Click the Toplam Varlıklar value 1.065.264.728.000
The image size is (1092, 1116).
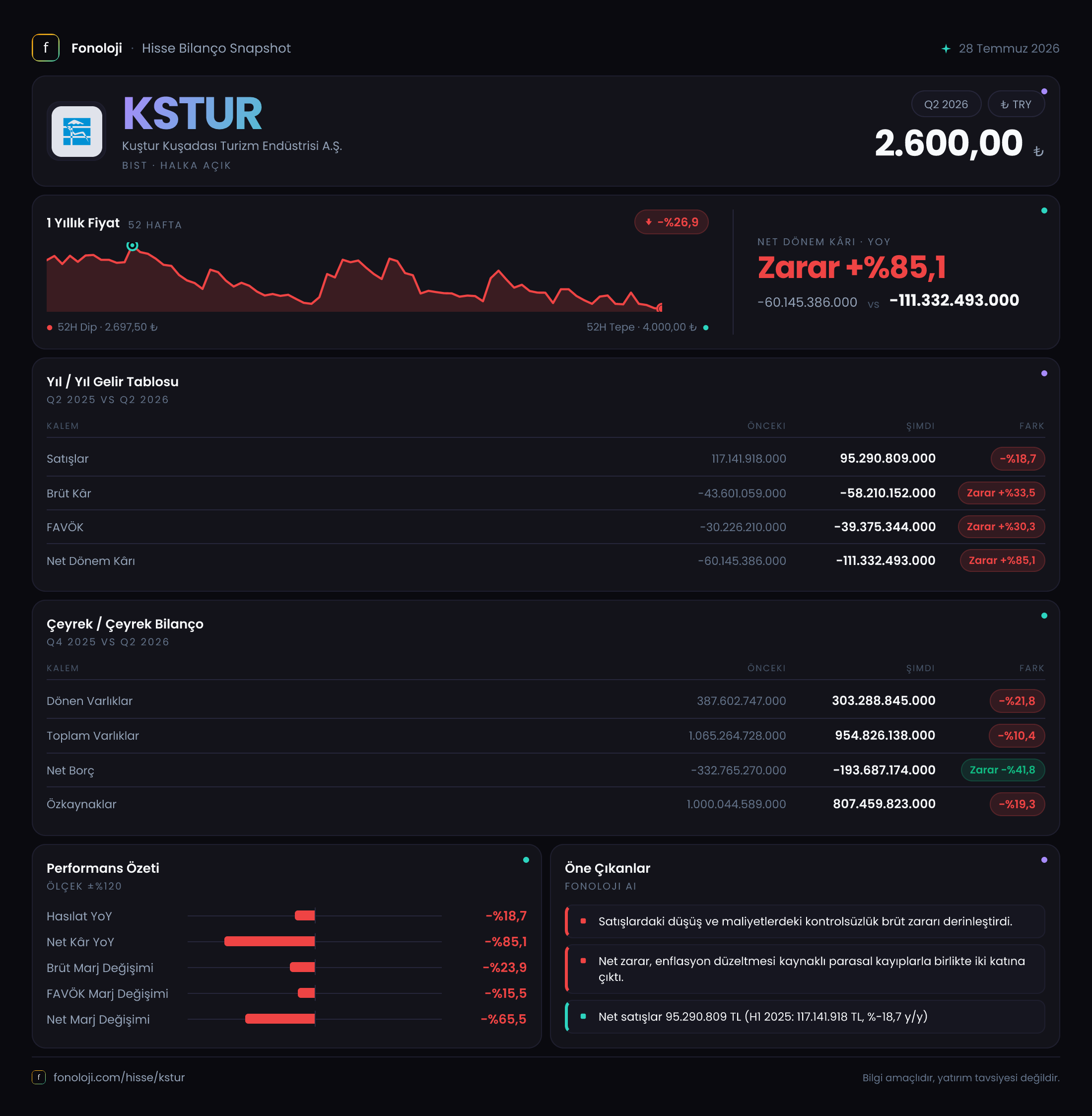[x=737, y=736]
